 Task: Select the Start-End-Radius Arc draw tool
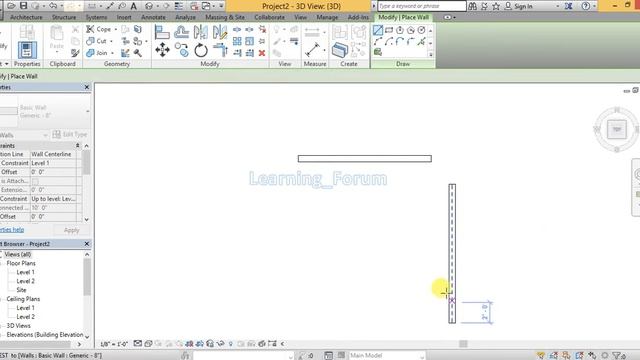point(378,41)
